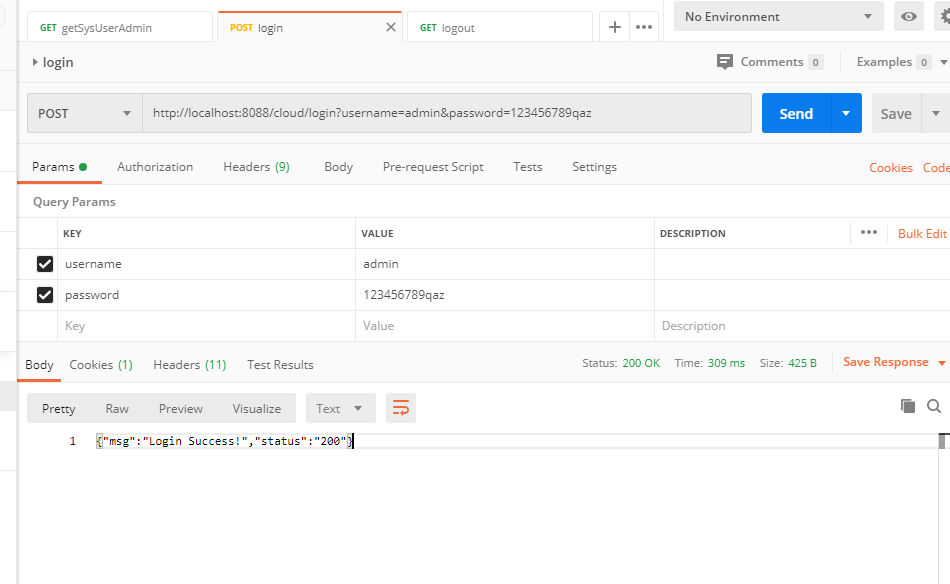Select Preview response view
The height and width of the screenshot is (584, 950).
(181, 408)
